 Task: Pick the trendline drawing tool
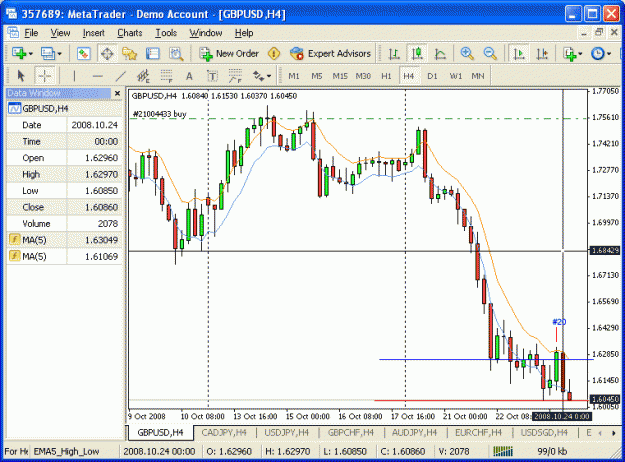click(x=120, y=76)
